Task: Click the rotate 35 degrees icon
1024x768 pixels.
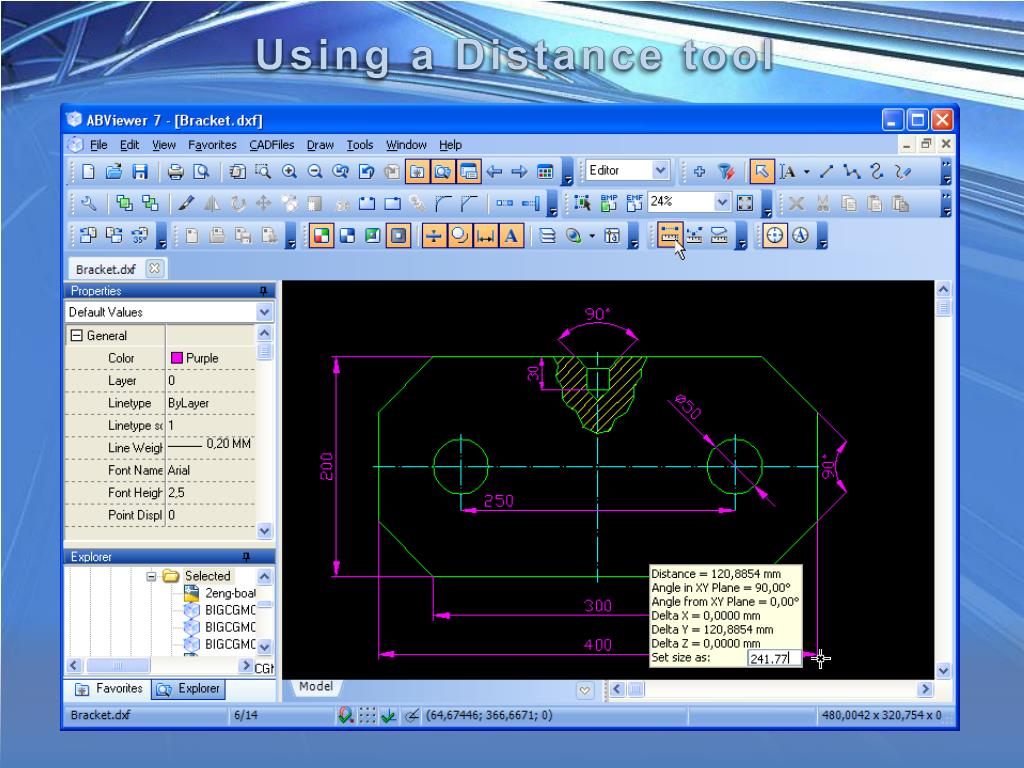Action: pyautogui.click(x=140, y=236)
